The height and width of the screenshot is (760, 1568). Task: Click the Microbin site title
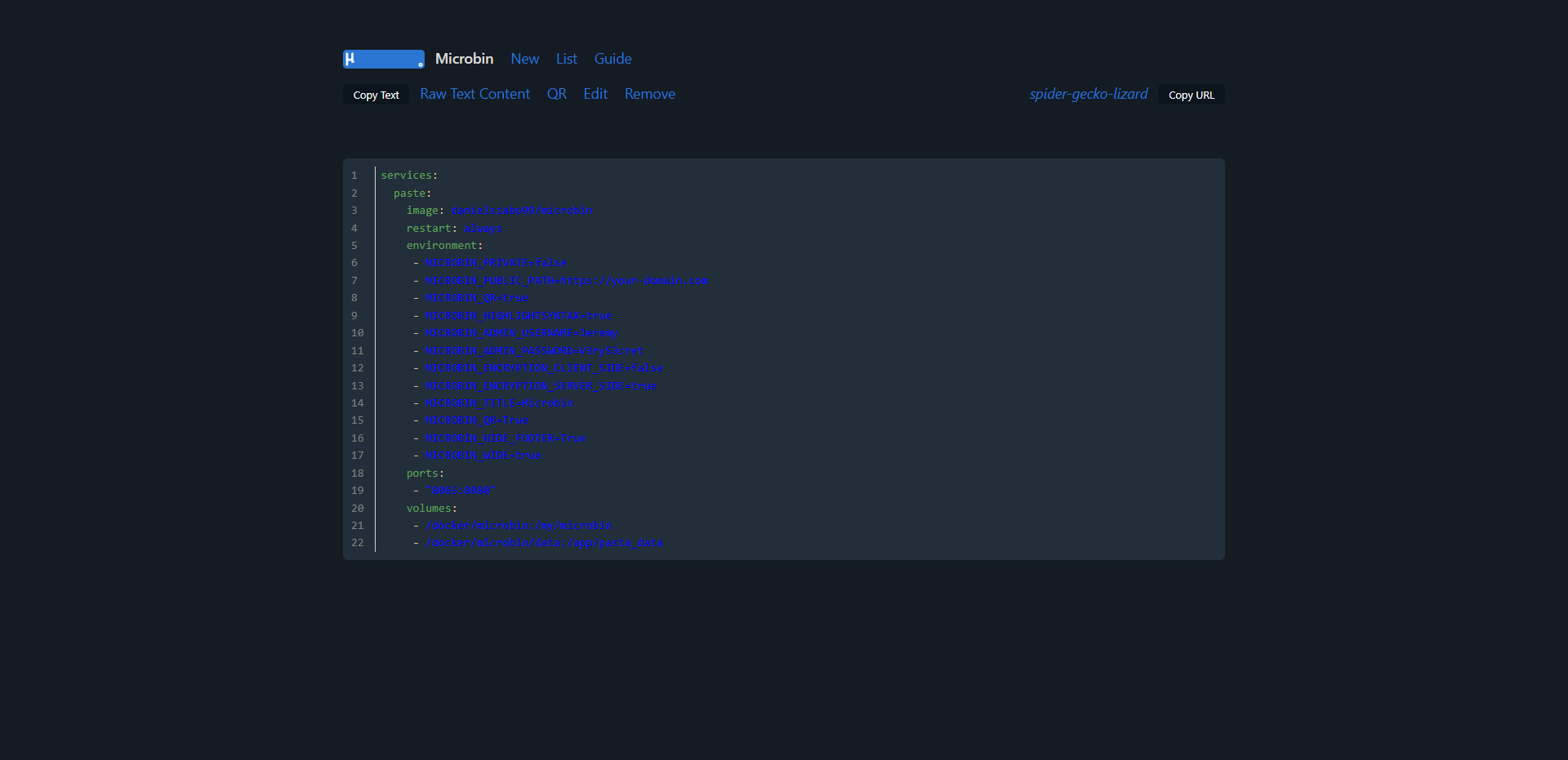pyautogui.click(x=464, y=59)
